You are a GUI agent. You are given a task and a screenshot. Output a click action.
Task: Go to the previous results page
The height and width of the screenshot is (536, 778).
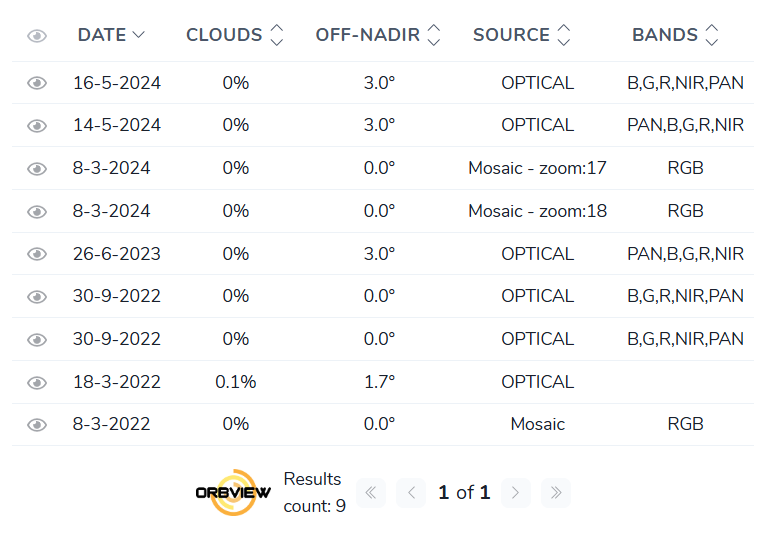411,493
